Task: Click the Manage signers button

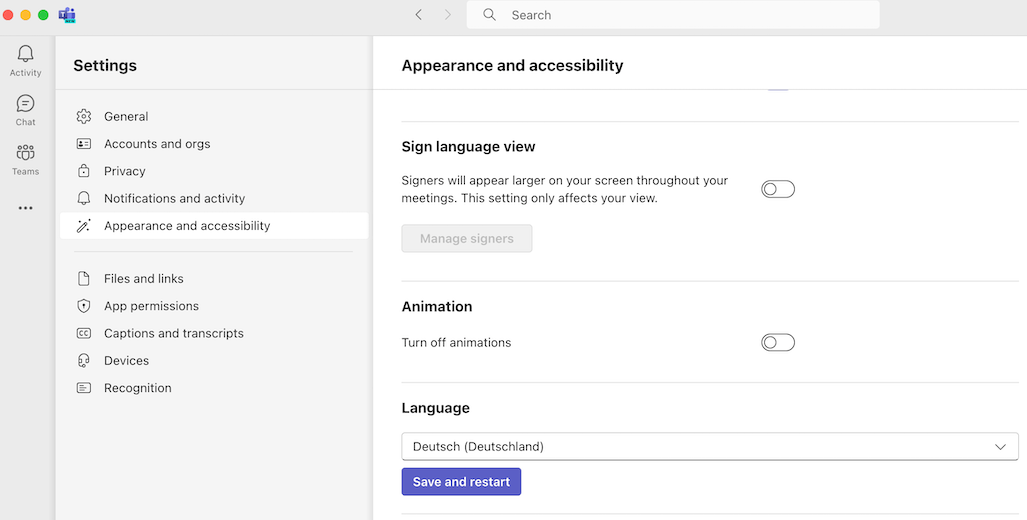Action: (467, 239)
